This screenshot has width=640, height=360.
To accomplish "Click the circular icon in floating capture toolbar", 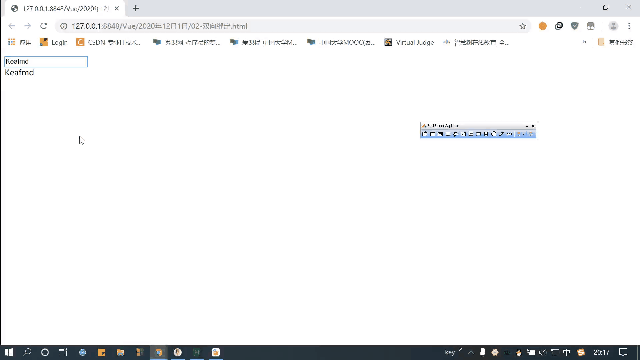I will [494, 134].
